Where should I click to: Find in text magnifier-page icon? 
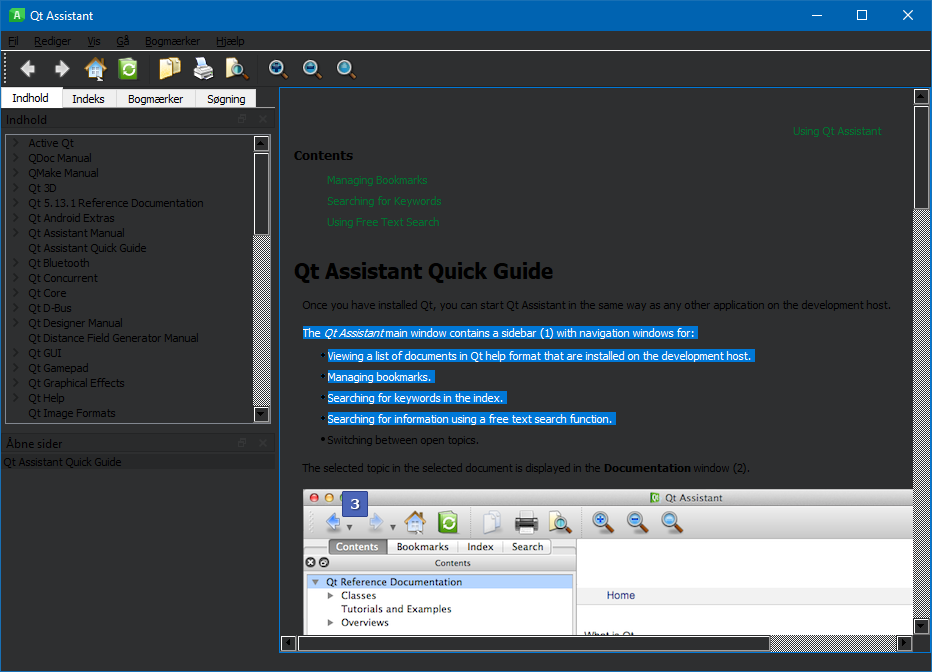(237, 69)
